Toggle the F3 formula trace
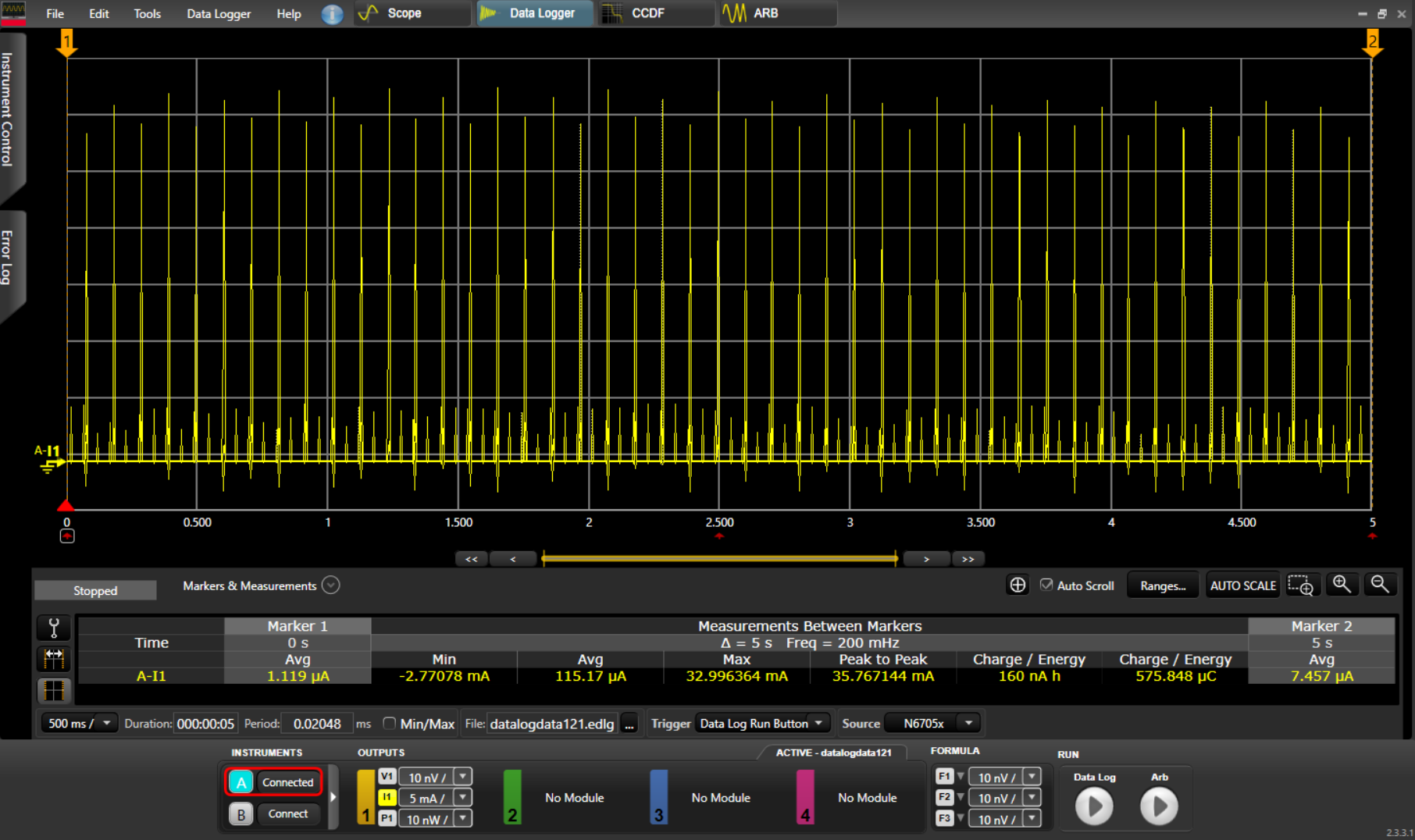1415x840 pixels. 944,818
